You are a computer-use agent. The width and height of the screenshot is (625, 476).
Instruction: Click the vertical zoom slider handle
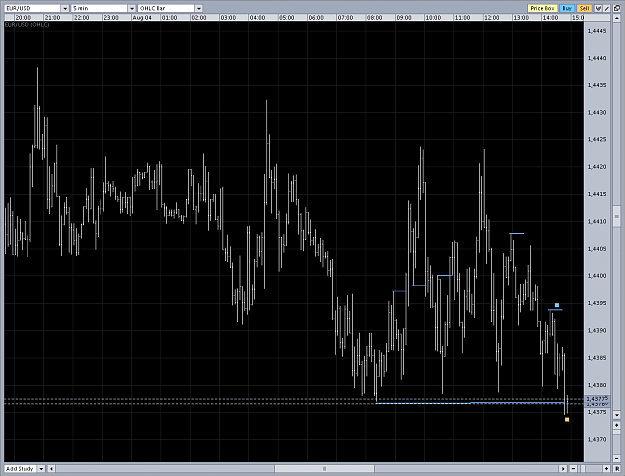(617, 432)
